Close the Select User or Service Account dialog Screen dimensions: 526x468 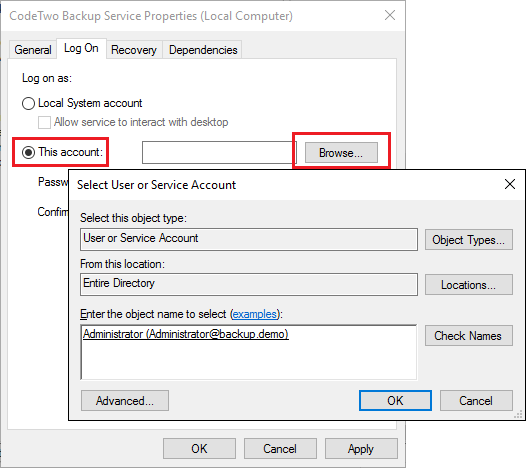tap(510, 184)
